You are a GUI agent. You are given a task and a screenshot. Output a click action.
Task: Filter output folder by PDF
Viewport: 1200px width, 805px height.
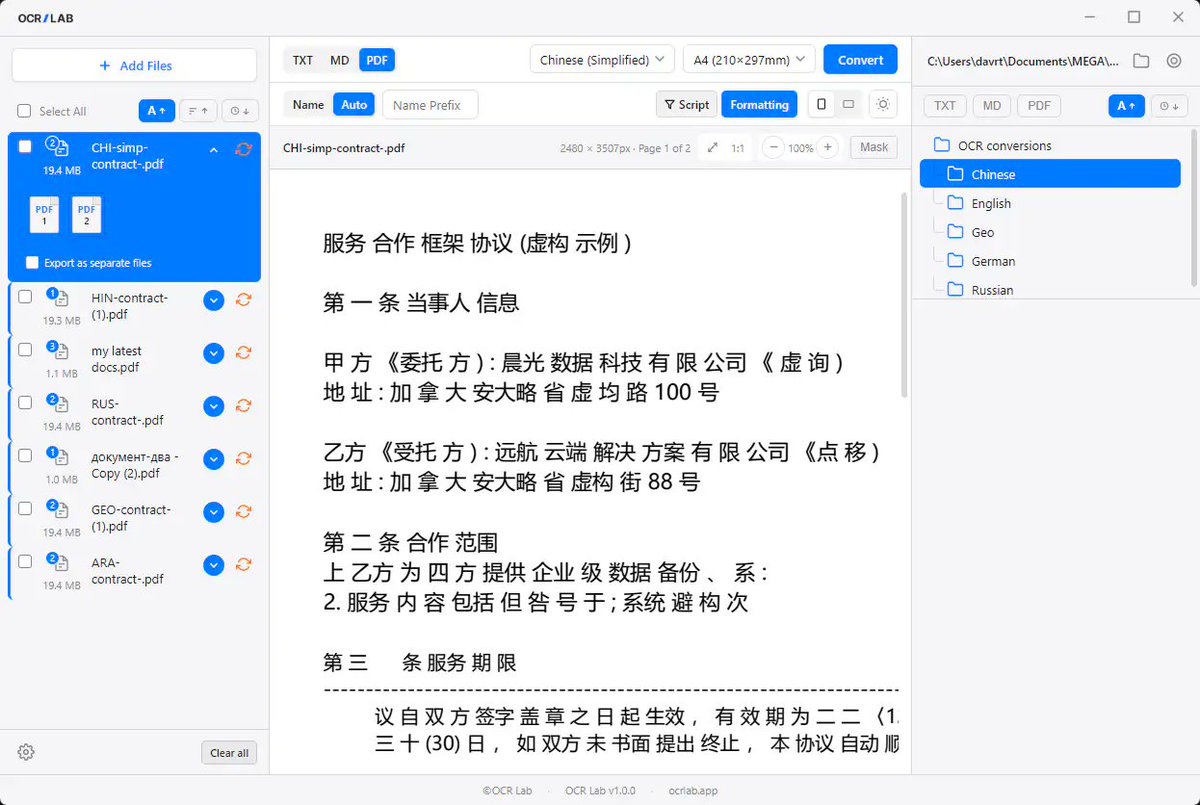click(1039, 105)
